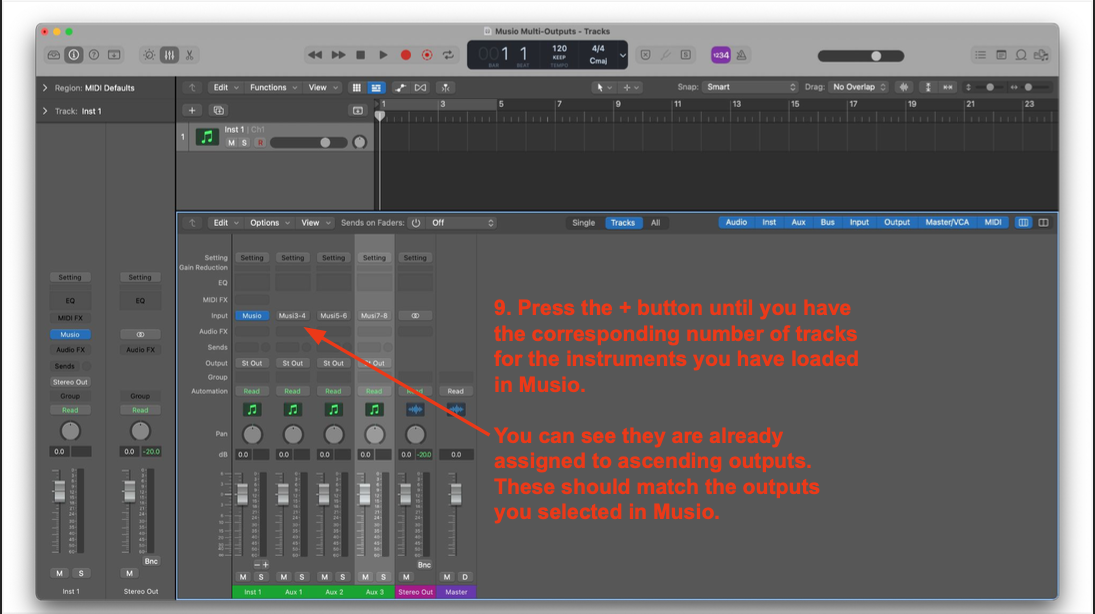This screenshot has height=614, width=1095.
Task: Toggle the Dim button on Master strip
Action: 465,577
